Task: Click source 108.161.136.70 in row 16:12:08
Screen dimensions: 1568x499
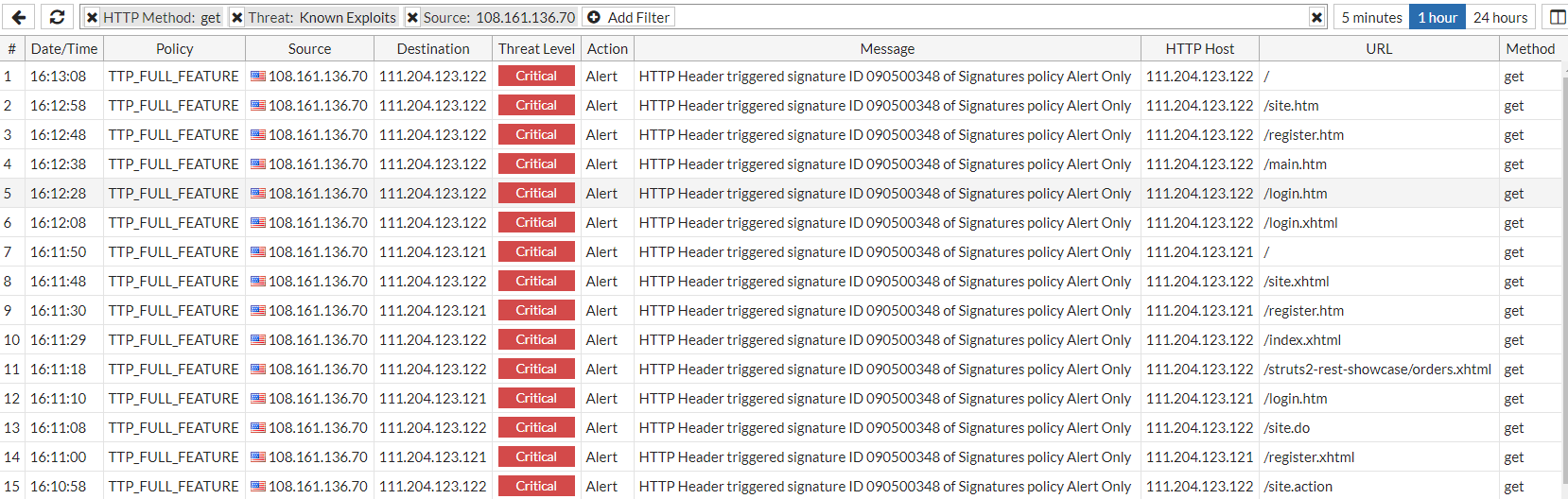Action: tap(318, 223)
